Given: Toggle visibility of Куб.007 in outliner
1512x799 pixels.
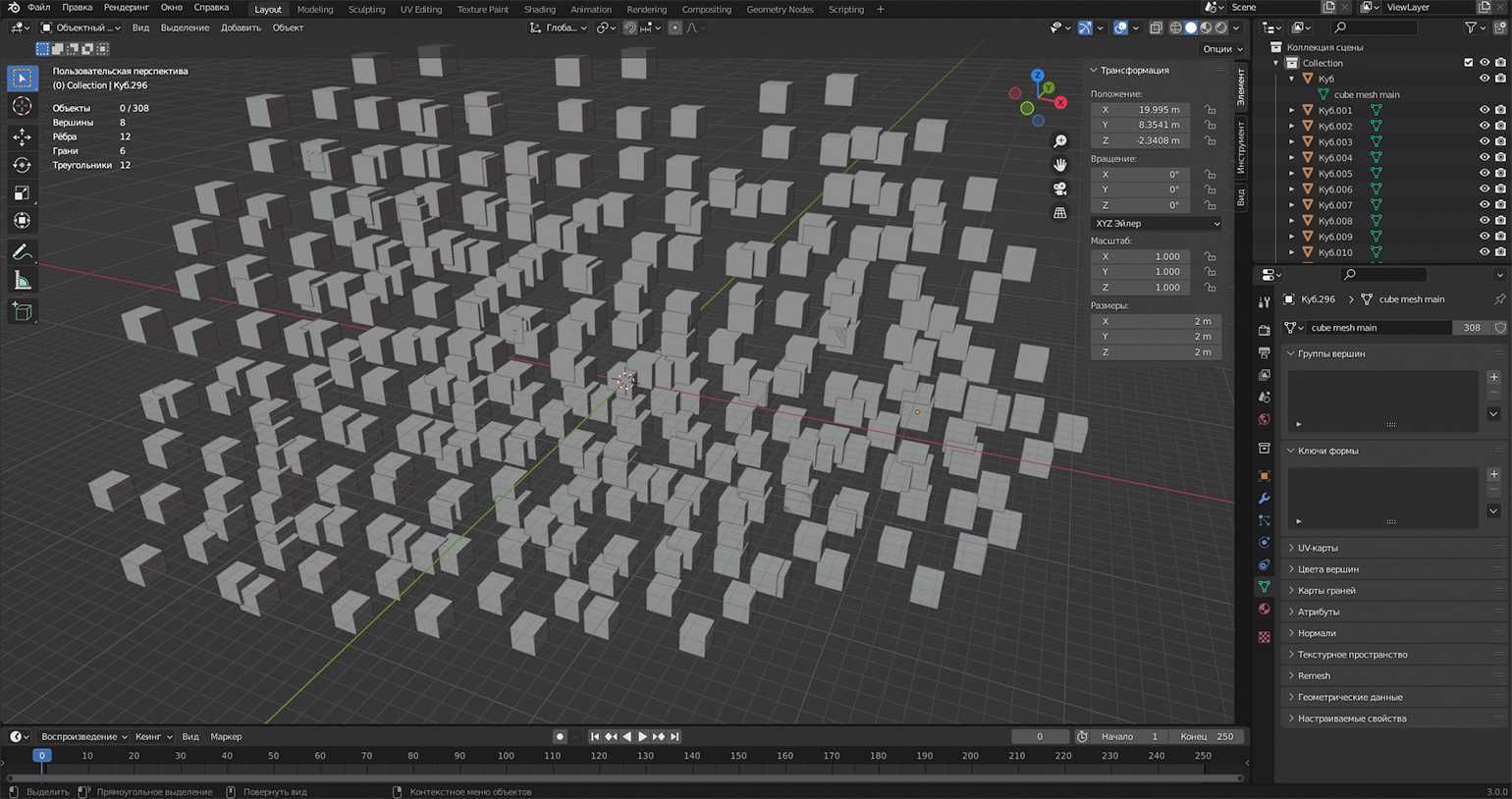Looking at the screenshot, I should 1484,205.
